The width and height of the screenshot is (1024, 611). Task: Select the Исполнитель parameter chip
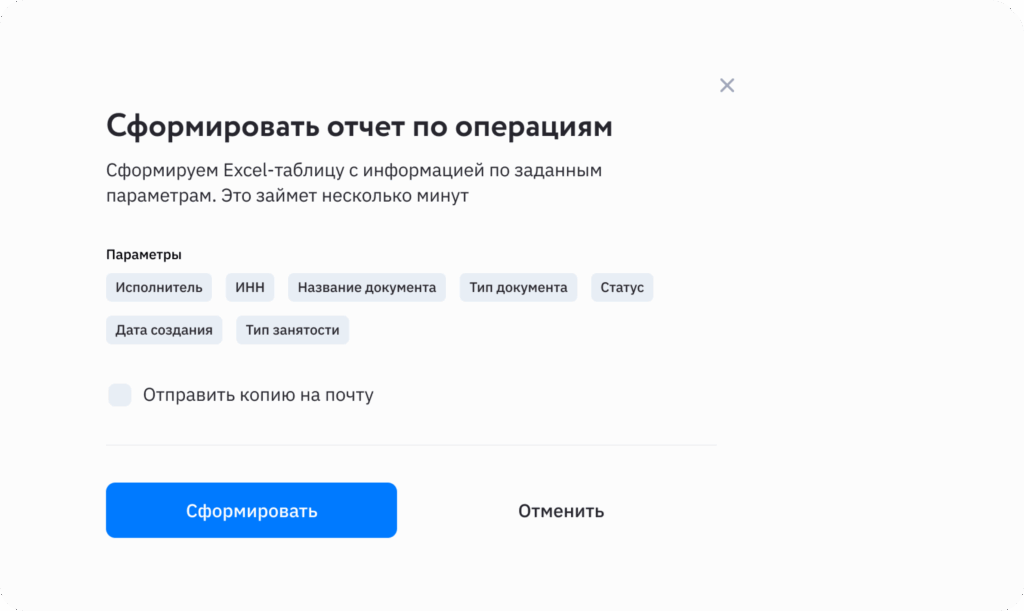pyautogui.click(x=159, y=288)
